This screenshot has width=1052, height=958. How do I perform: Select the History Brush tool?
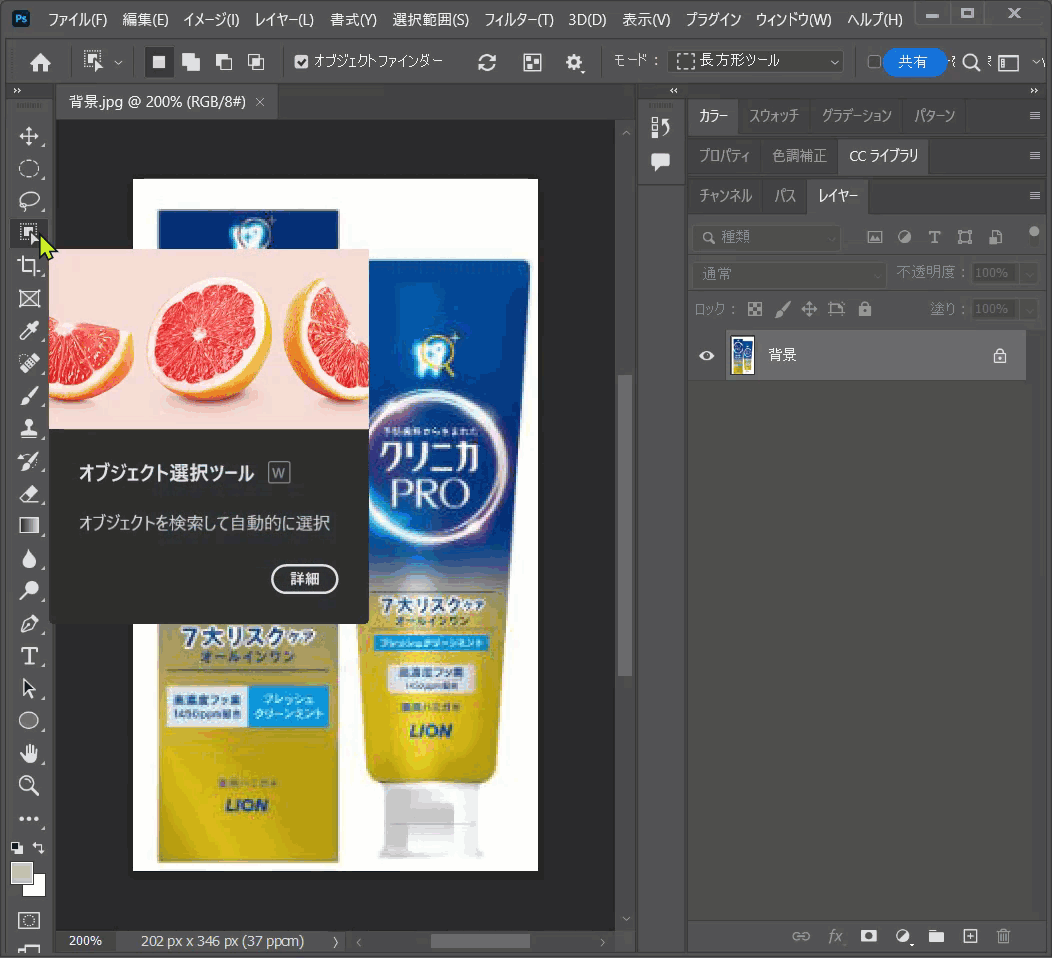[29, 461]
